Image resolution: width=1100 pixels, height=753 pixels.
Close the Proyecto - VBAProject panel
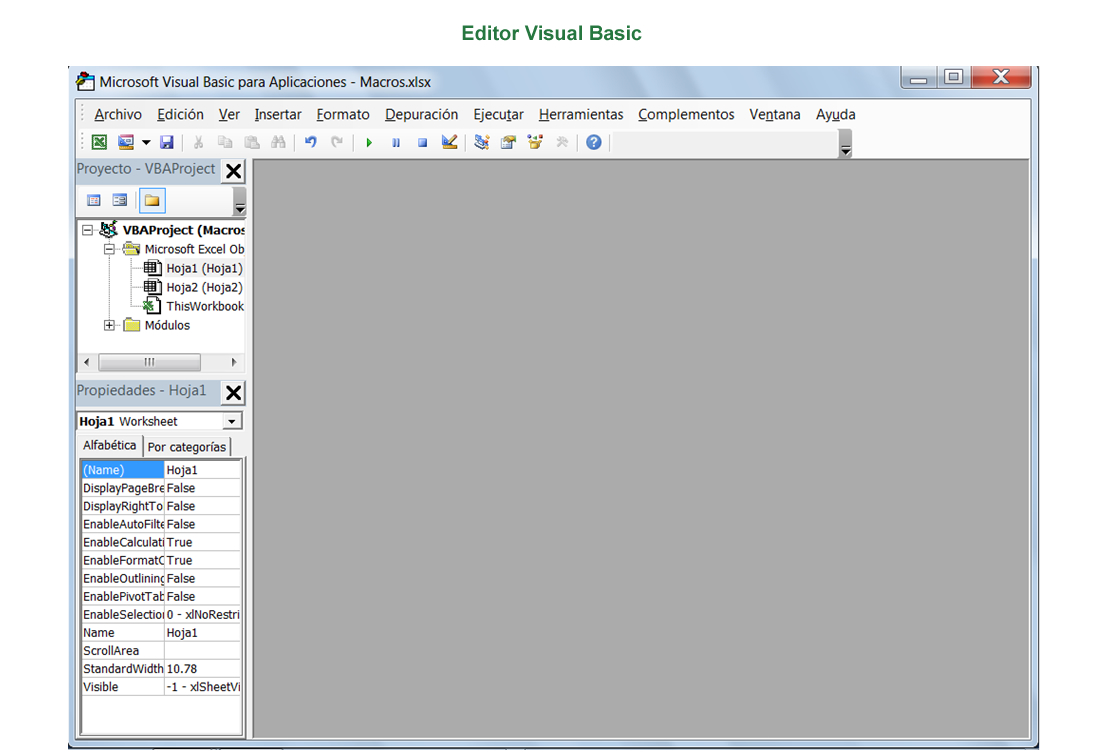[x=234, y=171]
